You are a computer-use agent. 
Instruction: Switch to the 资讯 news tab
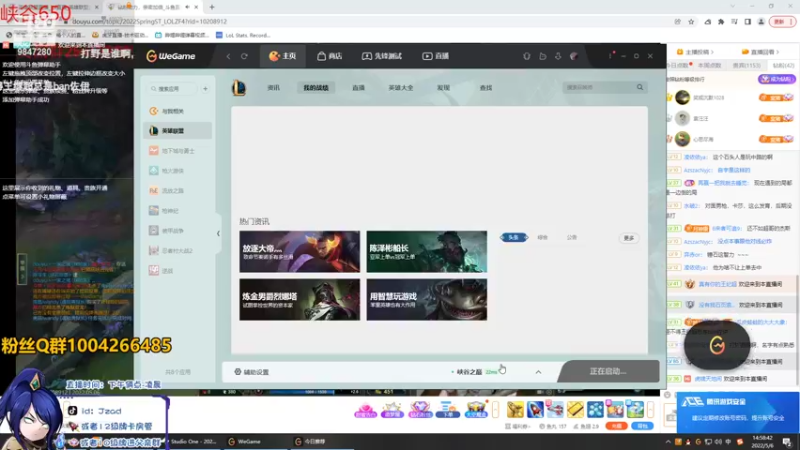click(273, 88)
